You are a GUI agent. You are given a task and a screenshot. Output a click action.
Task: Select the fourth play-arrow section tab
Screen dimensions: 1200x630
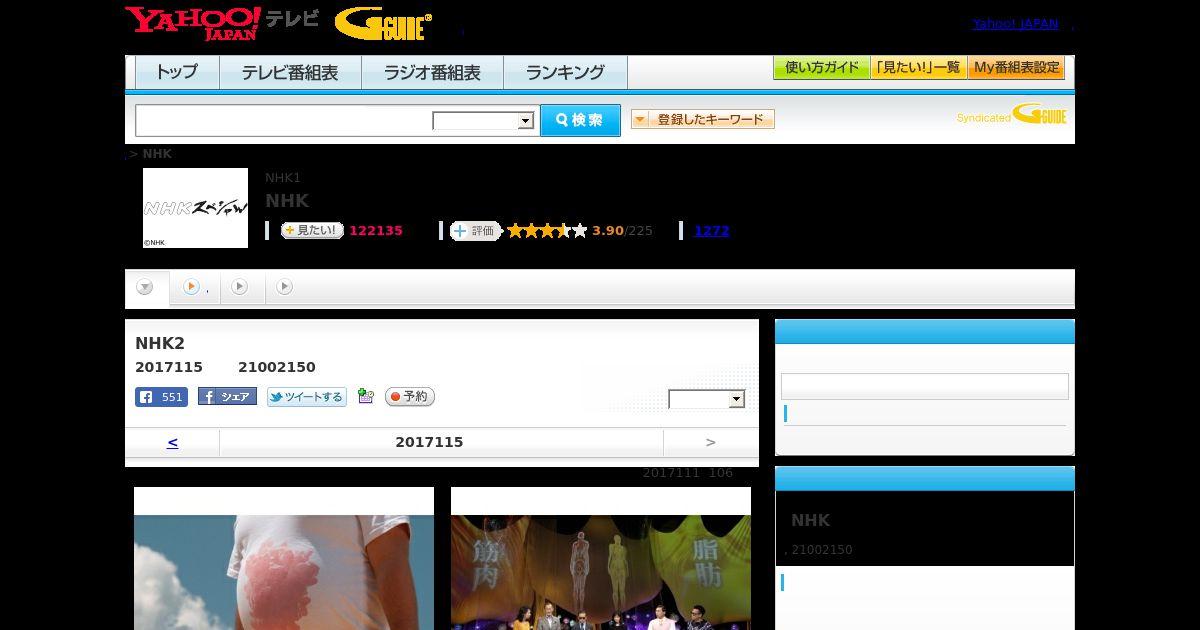coord(285,288)
